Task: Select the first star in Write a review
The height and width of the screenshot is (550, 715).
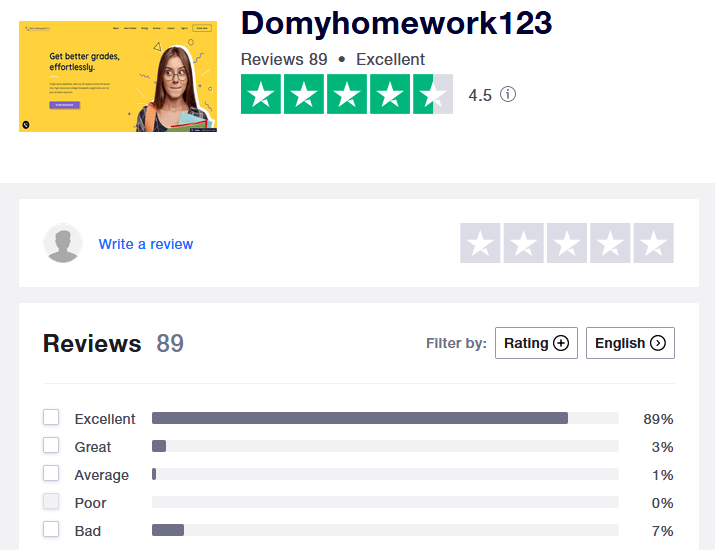Action: pos(480,243)
